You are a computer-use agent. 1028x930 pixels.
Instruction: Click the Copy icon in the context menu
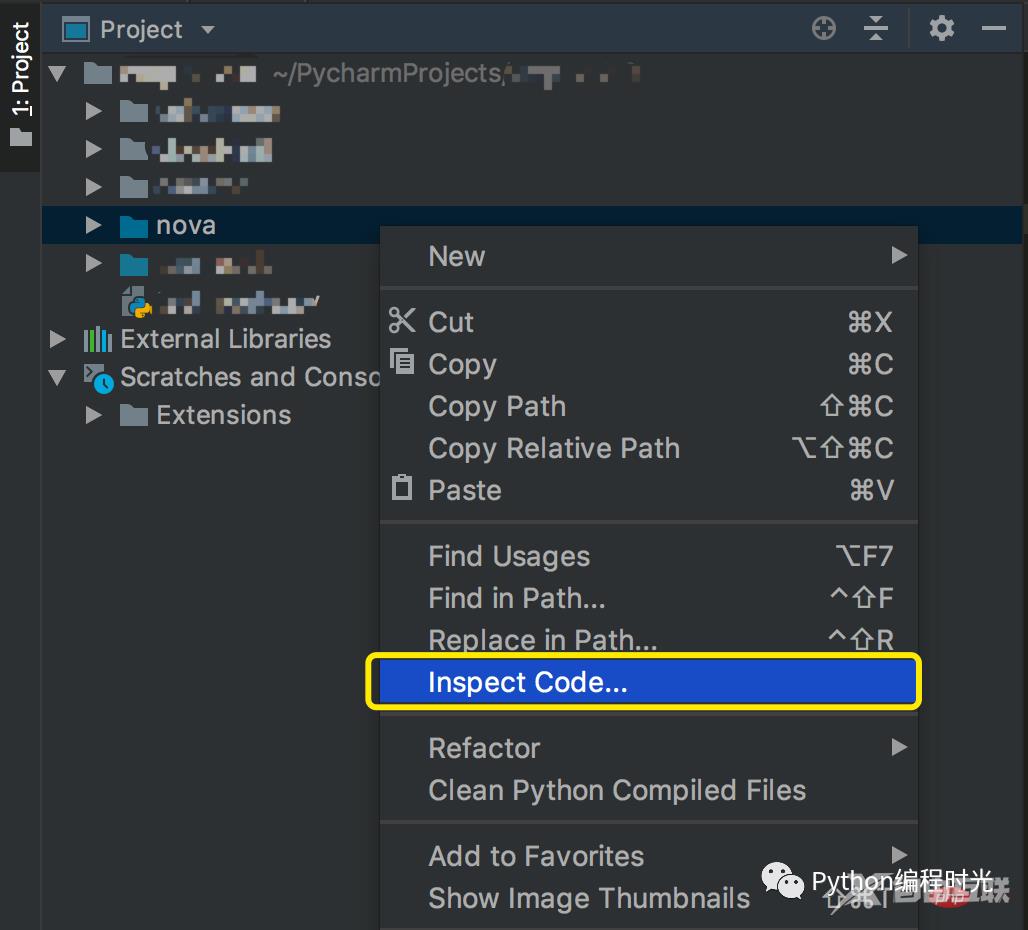point(402,364)
